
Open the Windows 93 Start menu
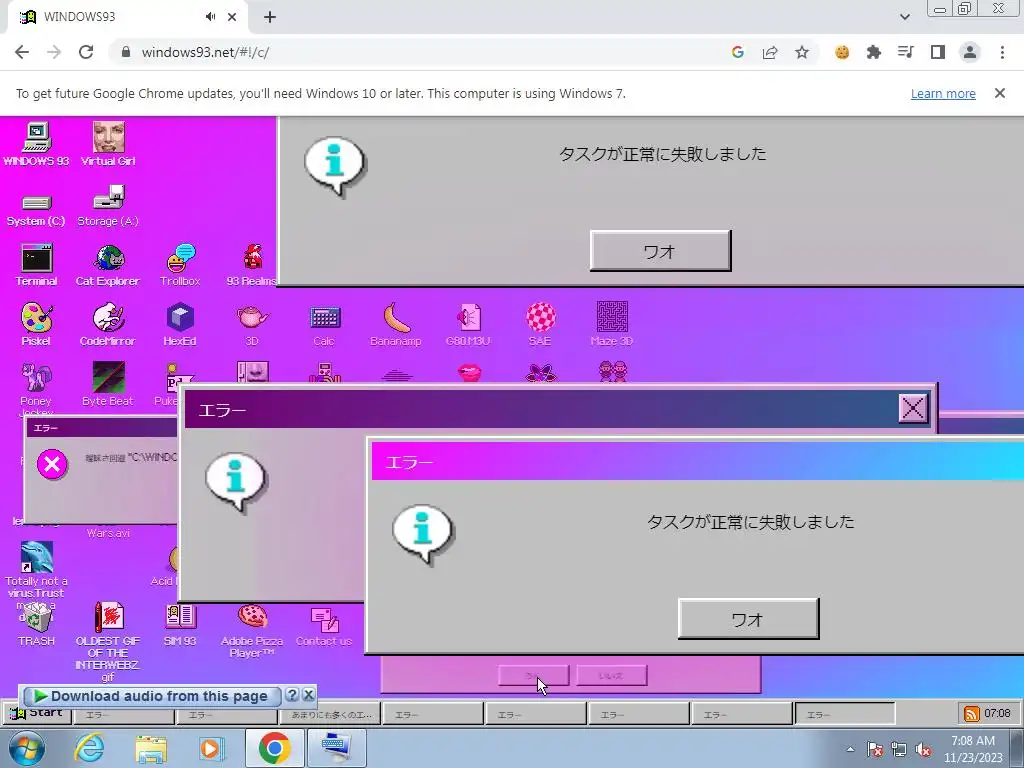[x=37, y=713]
